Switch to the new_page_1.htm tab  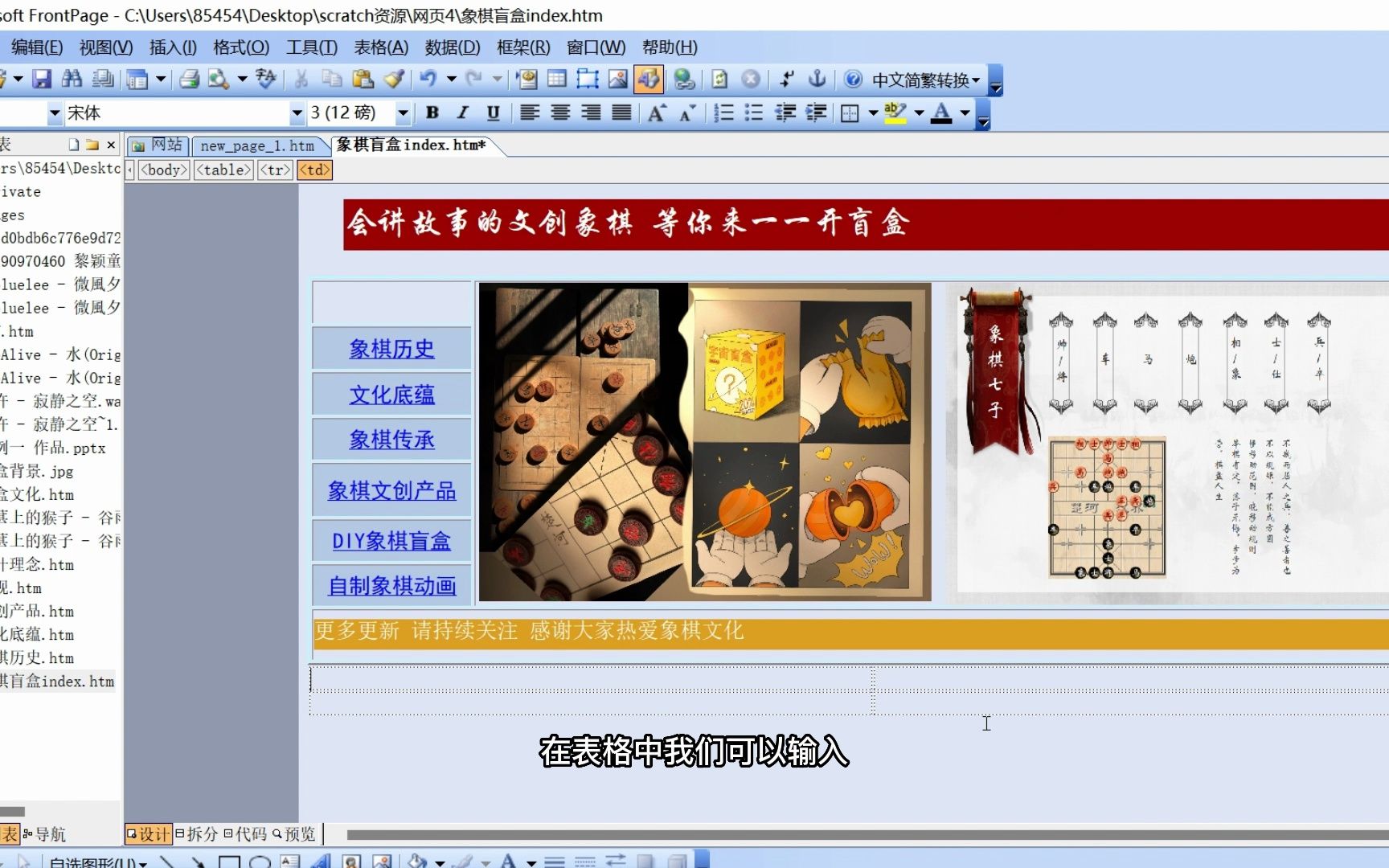259,145
